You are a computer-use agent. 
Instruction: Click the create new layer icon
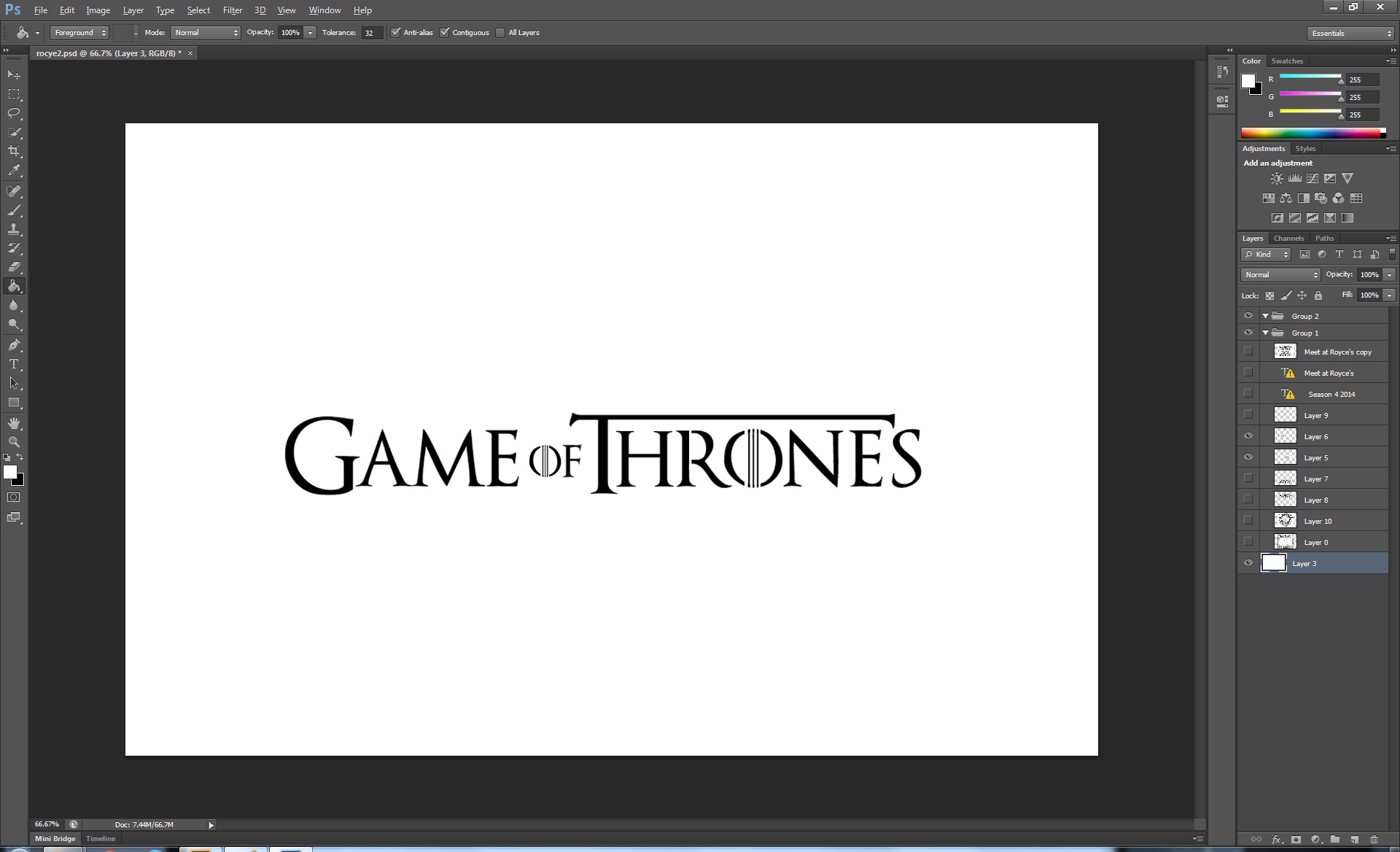tap(1354, 840)
